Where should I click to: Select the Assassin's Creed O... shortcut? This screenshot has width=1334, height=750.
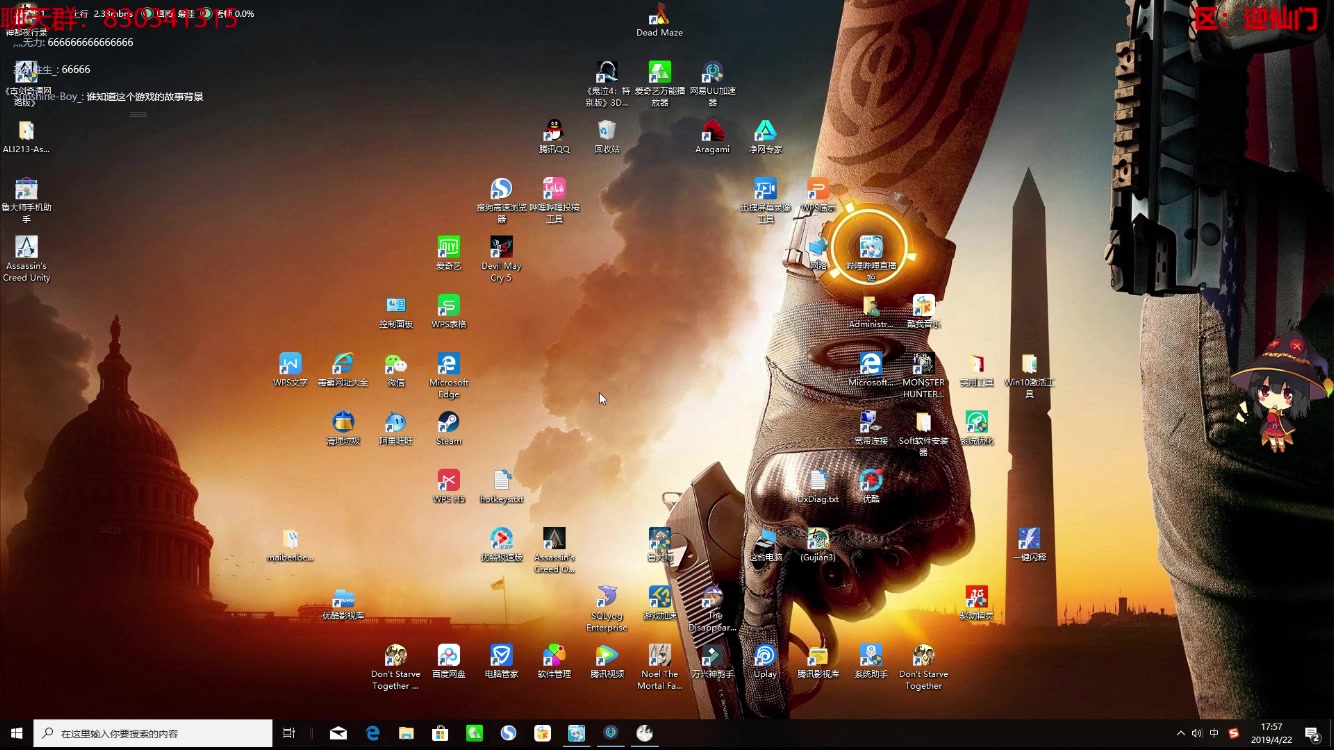coord(554,550)
